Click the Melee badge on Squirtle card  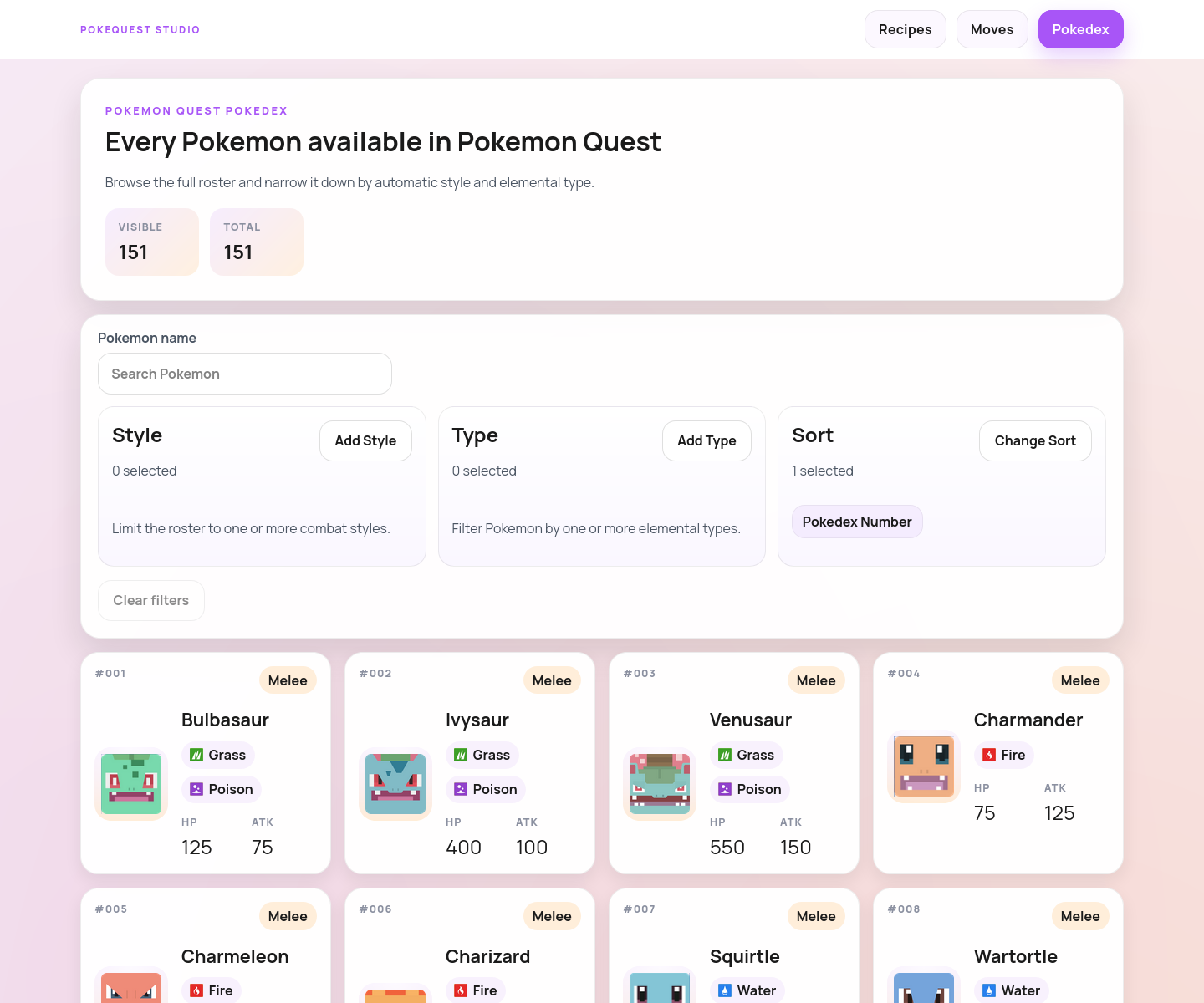point(816,916)
